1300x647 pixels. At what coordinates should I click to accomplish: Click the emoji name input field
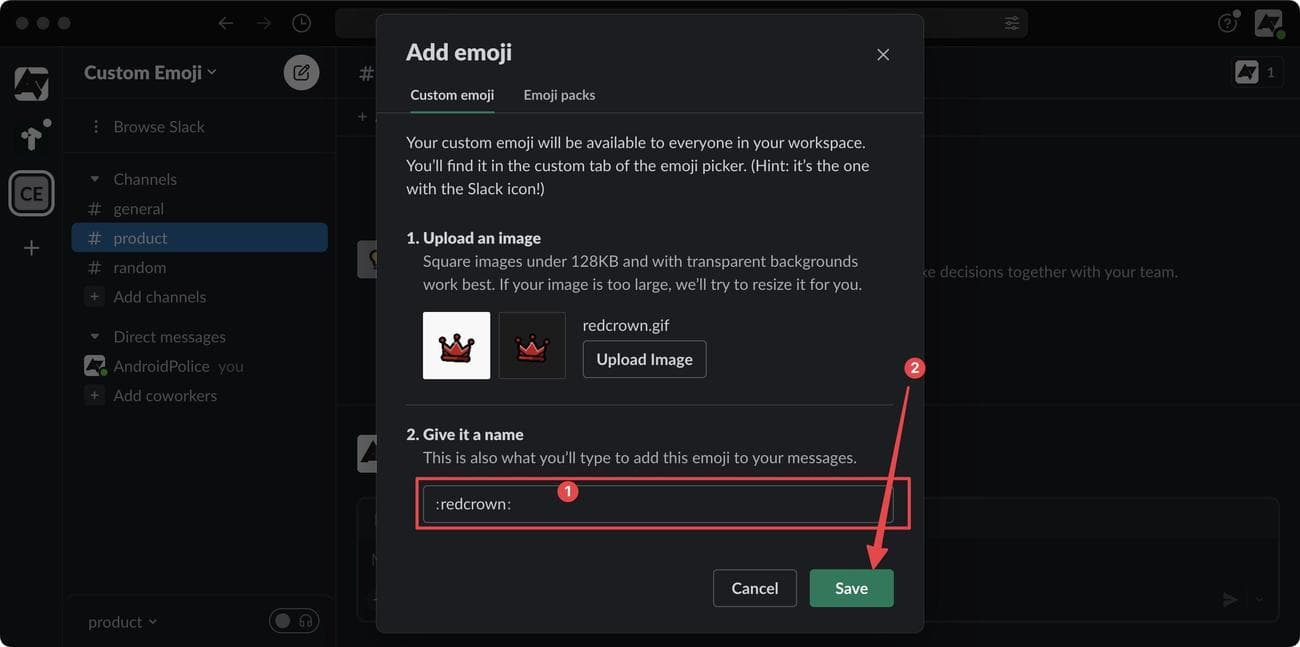click(x=662, y=503)
